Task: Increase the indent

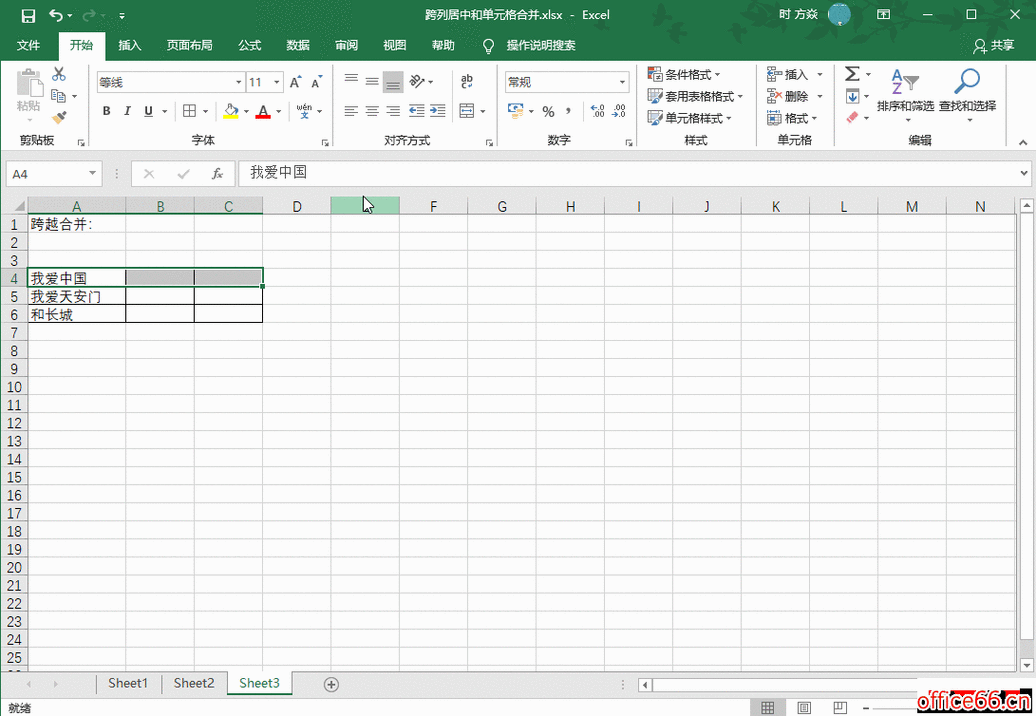Action: click(x=437, y=111)
